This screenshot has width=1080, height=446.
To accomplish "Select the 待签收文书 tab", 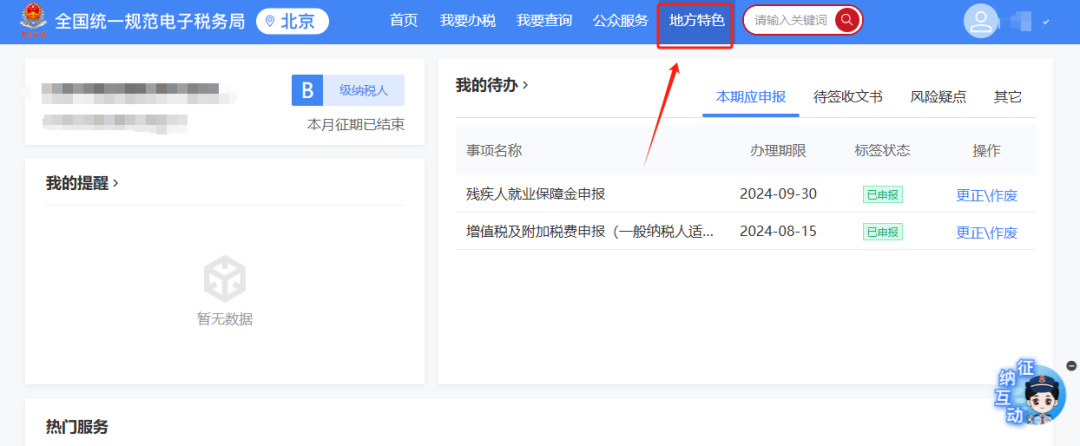I will click(x=848, y=97).
